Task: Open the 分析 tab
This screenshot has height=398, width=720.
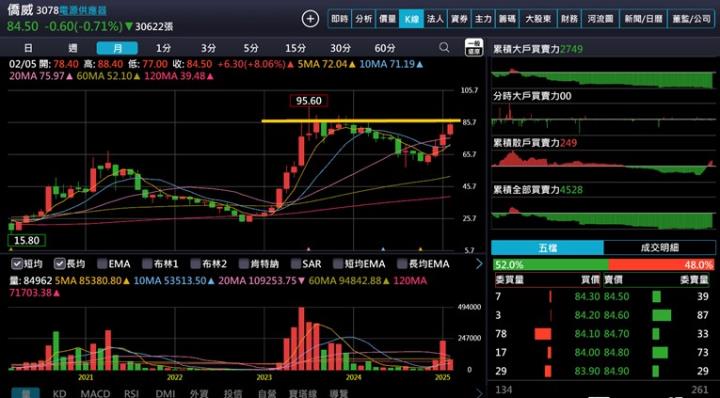Action: [363, 19]
